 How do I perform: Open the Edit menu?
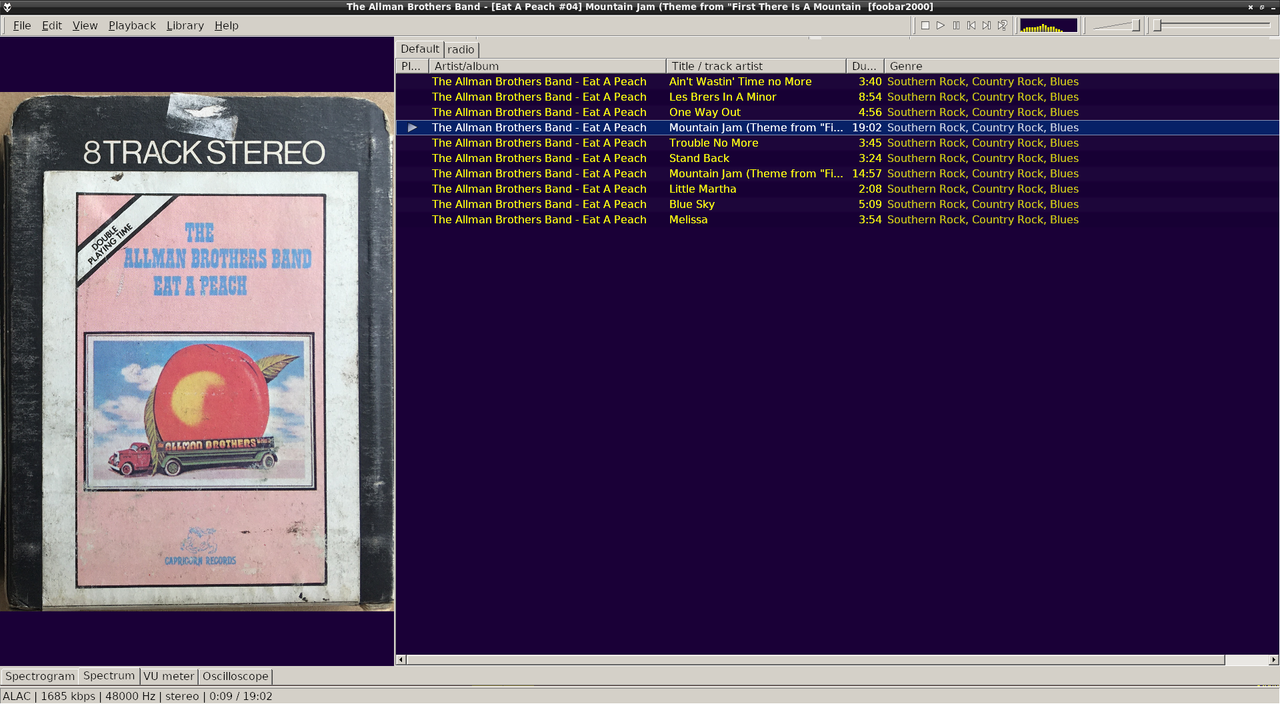(x=52, y=25)
